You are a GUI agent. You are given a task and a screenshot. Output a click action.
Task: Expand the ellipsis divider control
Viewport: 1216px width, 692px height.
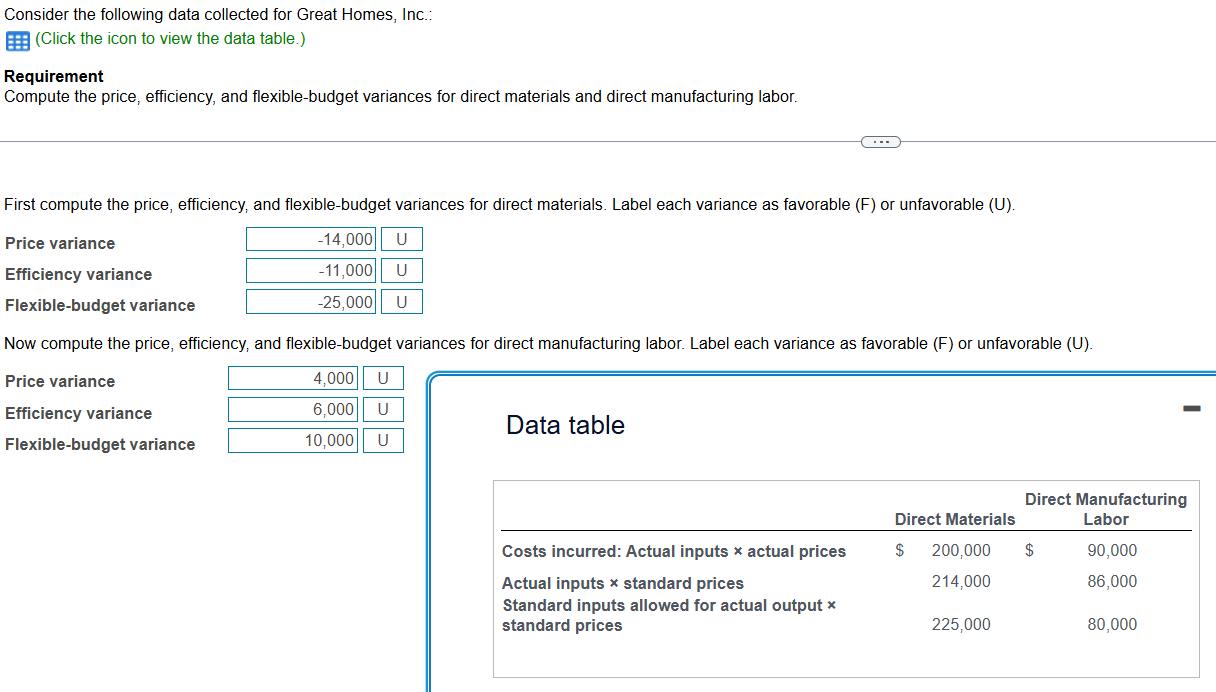[x=880, y=141]
